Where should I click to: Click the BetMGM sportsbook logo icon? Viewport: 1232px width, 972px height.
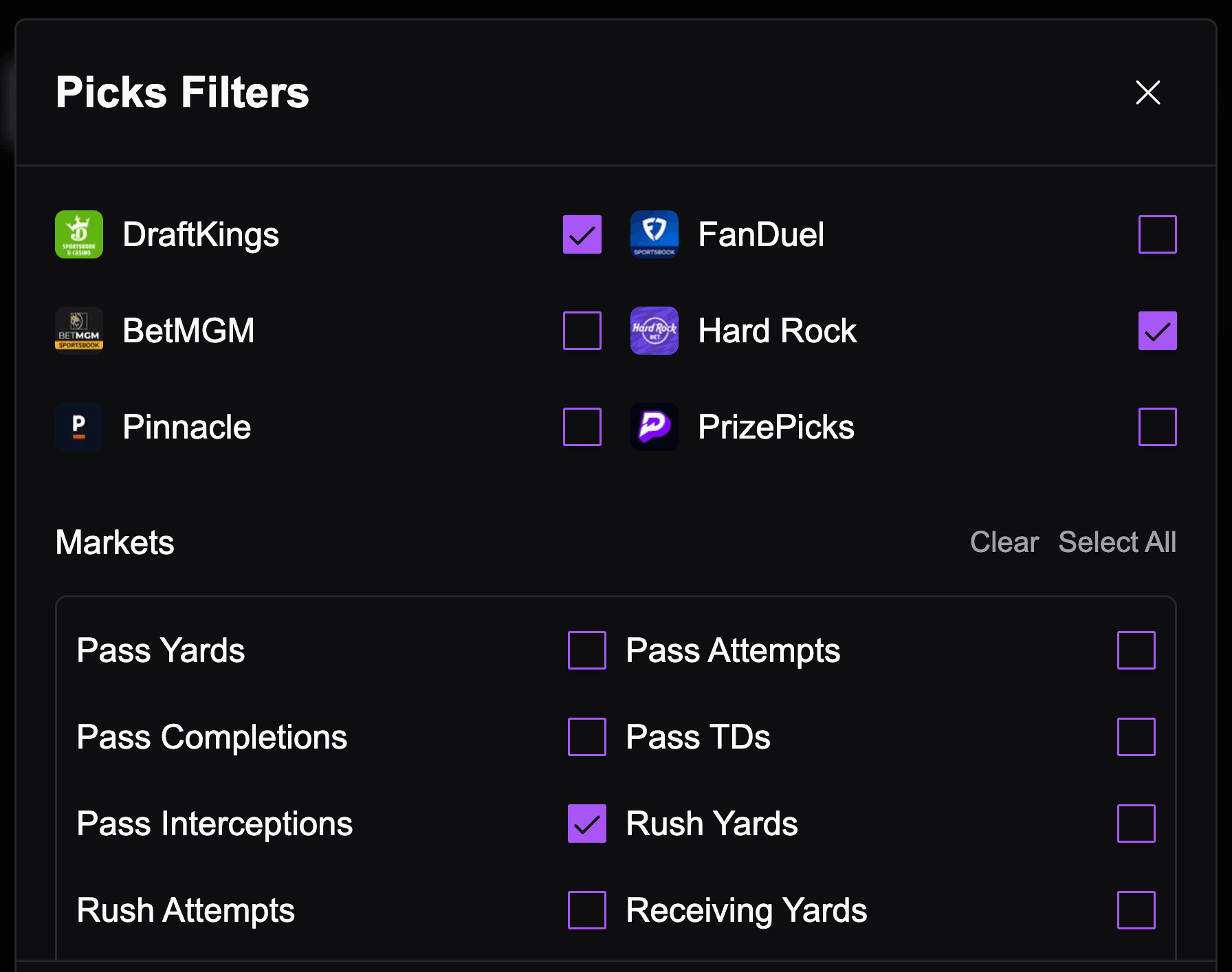[79, 331]
